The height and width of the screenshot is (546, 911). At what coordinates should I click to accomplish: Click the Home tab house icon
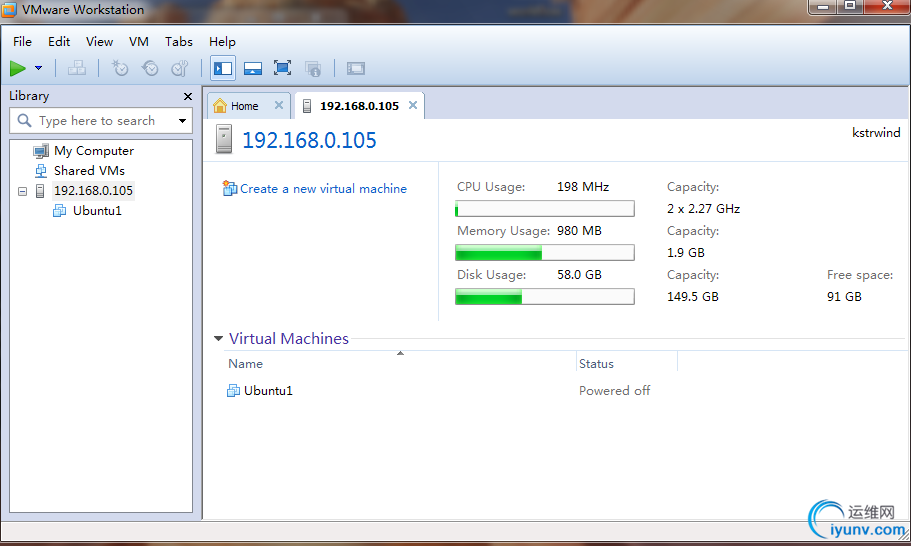tap(220, 106)
